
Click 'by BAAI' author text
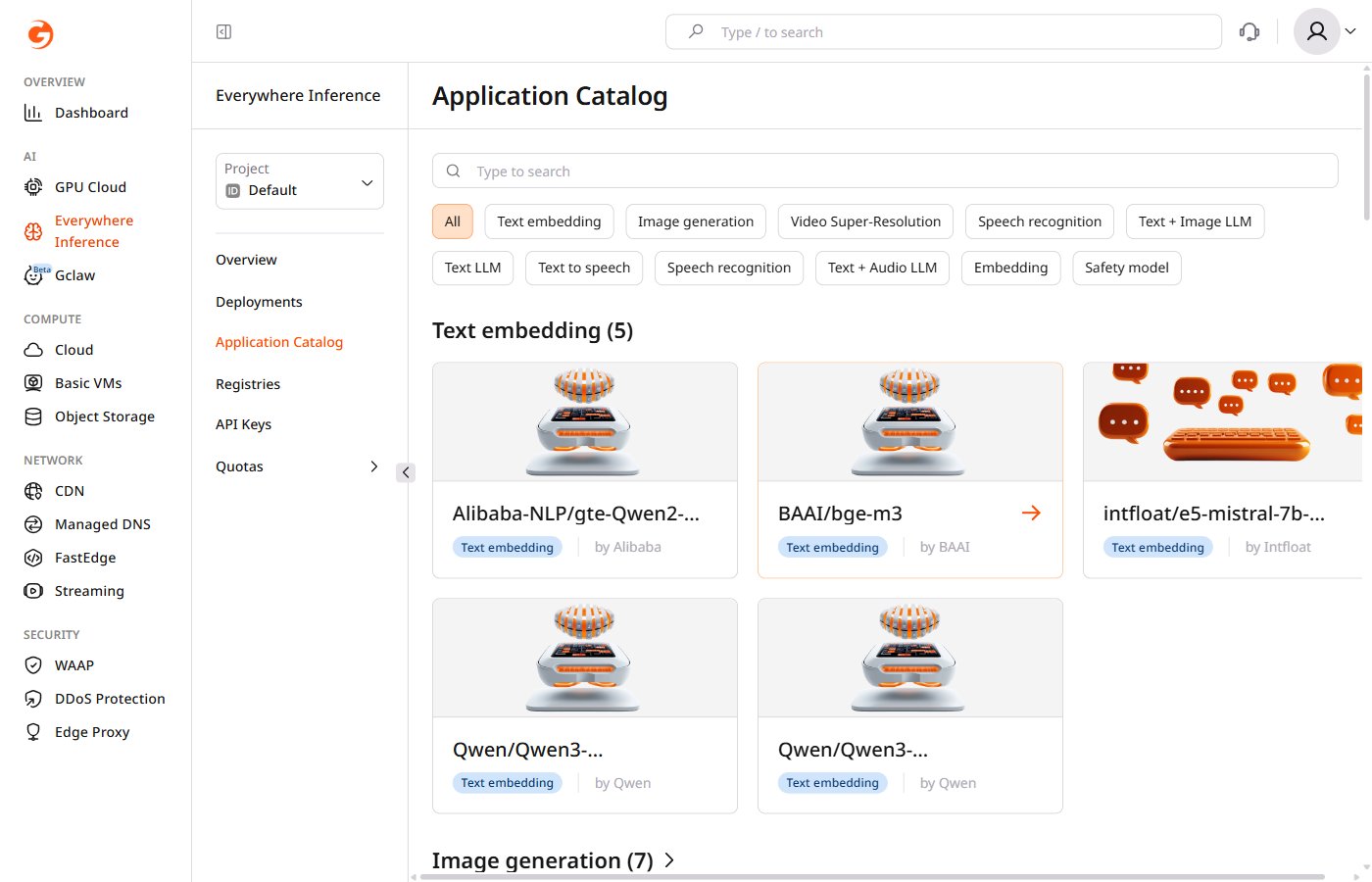pyautogui.click(x=945, y=547)
